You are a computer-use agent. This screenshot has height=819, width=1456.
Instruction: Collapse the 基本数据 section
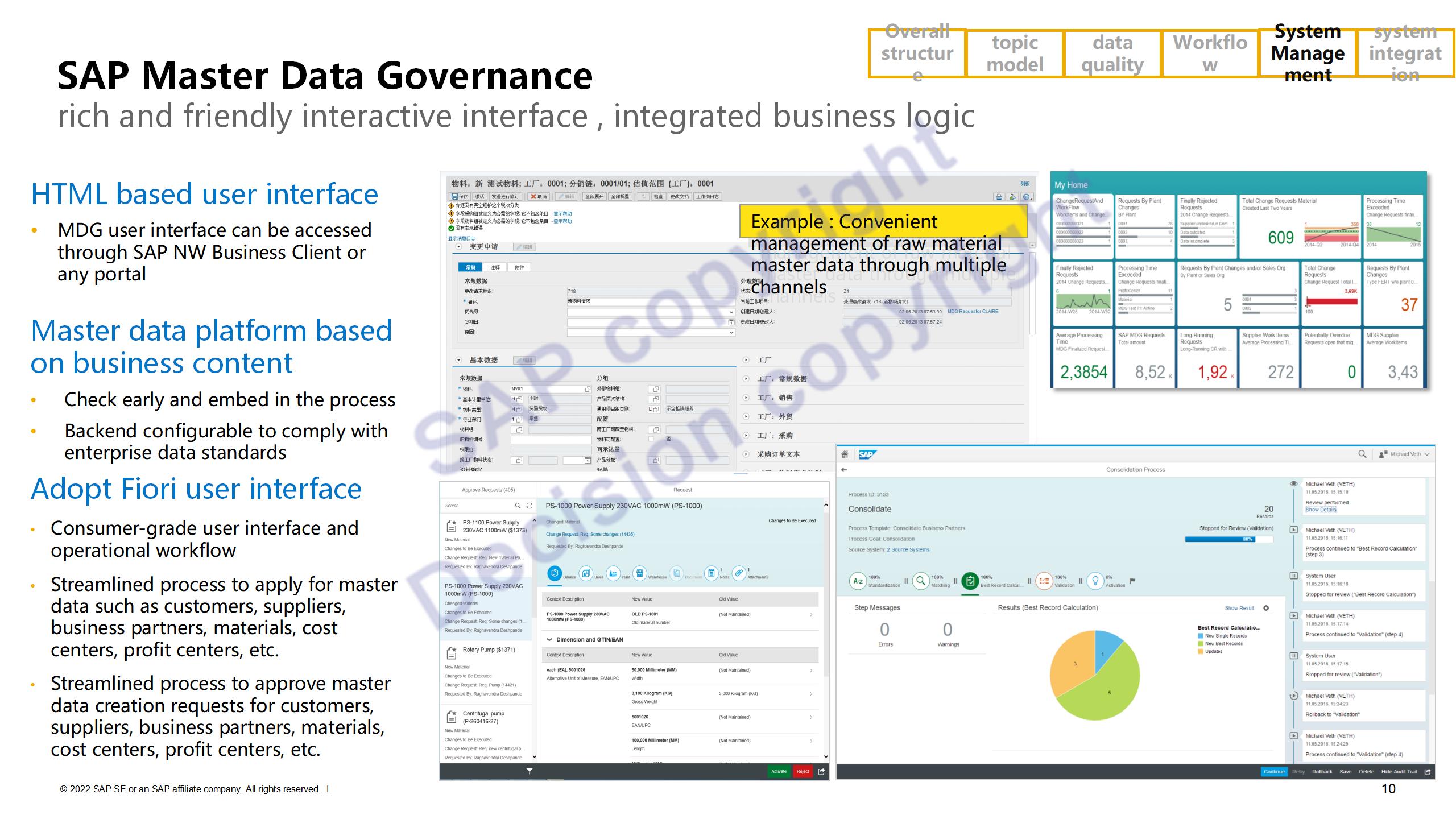point(458,360)
